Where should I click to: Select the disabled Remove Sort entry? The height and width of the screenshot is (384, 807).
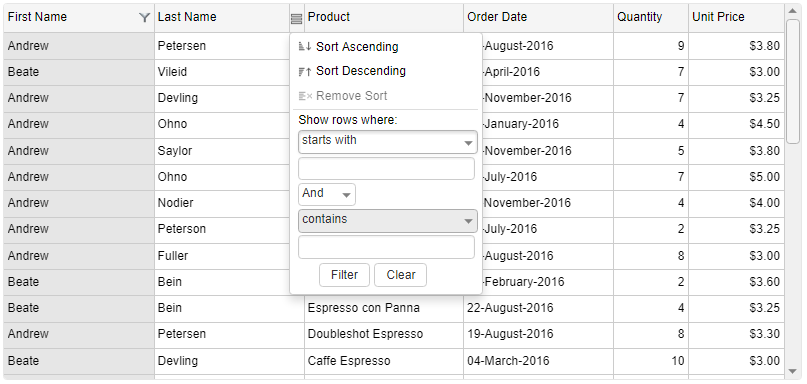385,96
